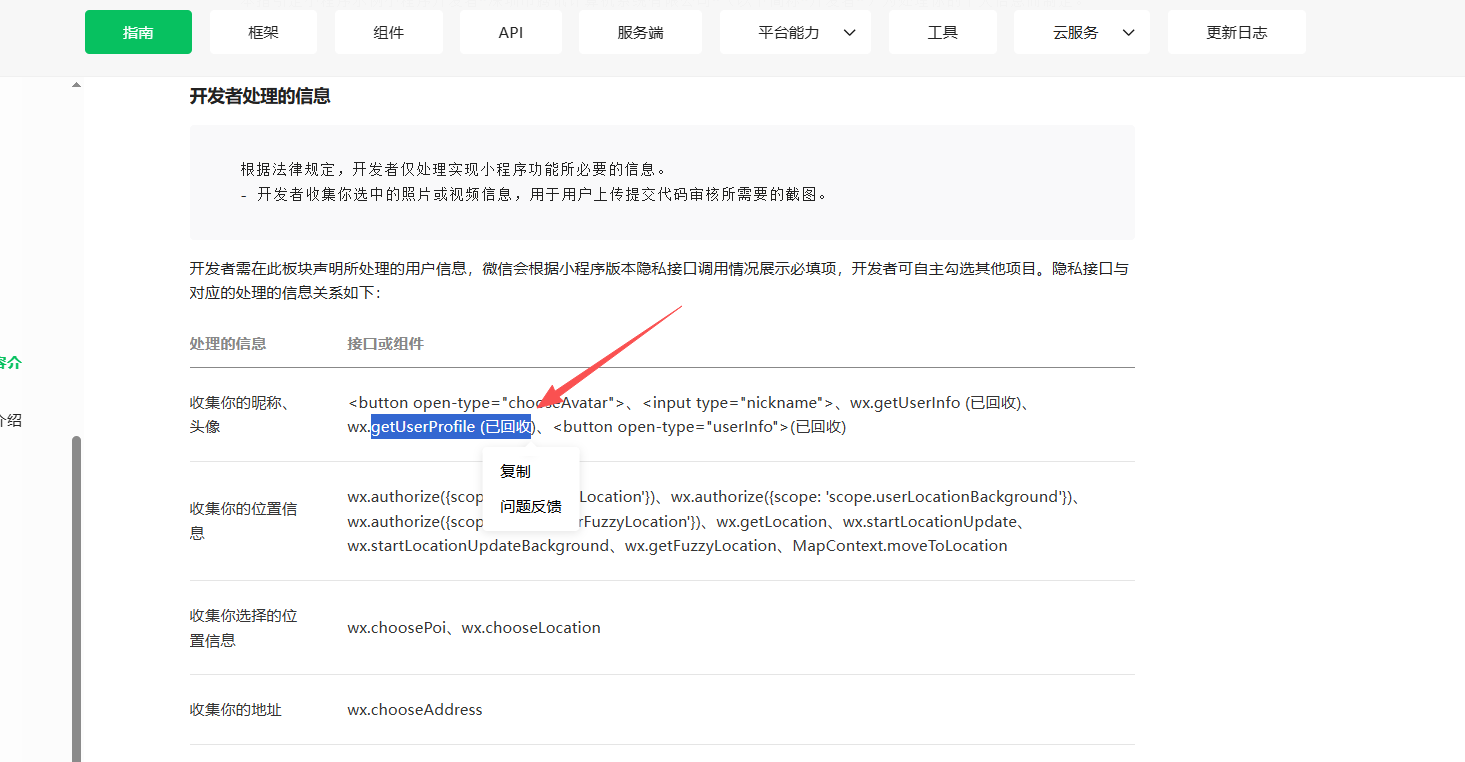Select the green highlighted sidebar item

click(10, 363)
